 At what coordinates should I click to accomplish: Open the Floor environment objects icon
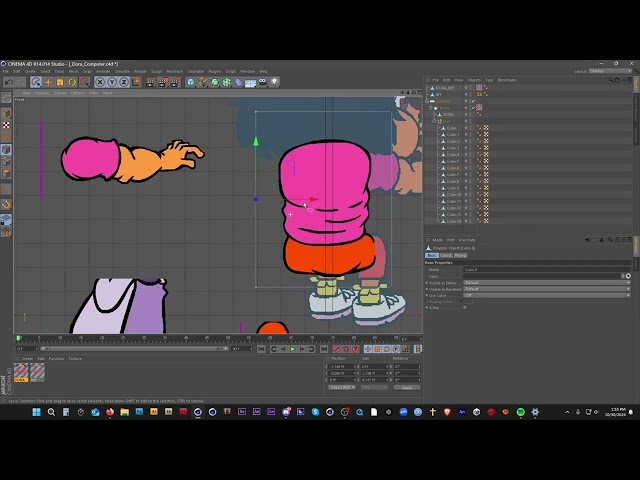click(x=250, y=83)
